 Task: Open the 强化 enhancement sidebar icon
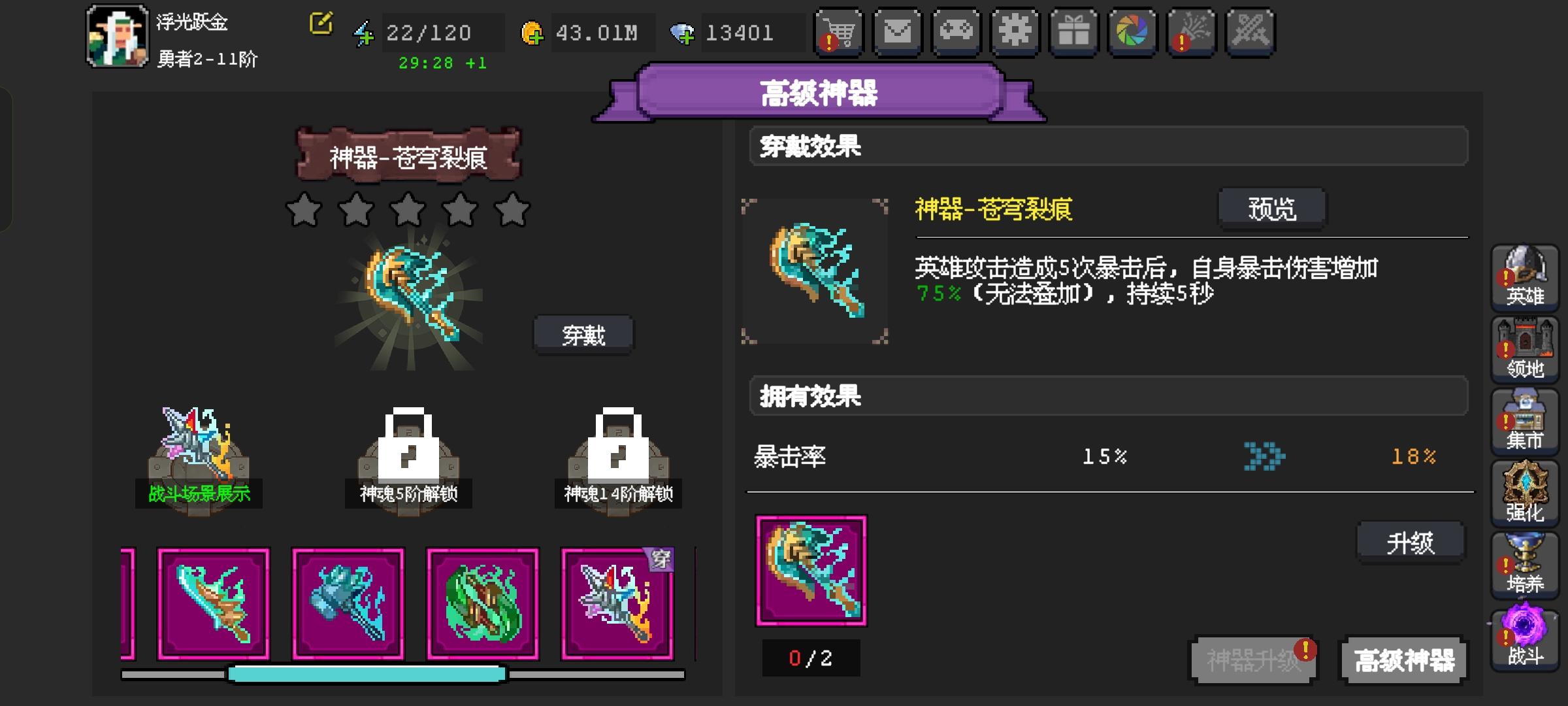(1525, 493)
